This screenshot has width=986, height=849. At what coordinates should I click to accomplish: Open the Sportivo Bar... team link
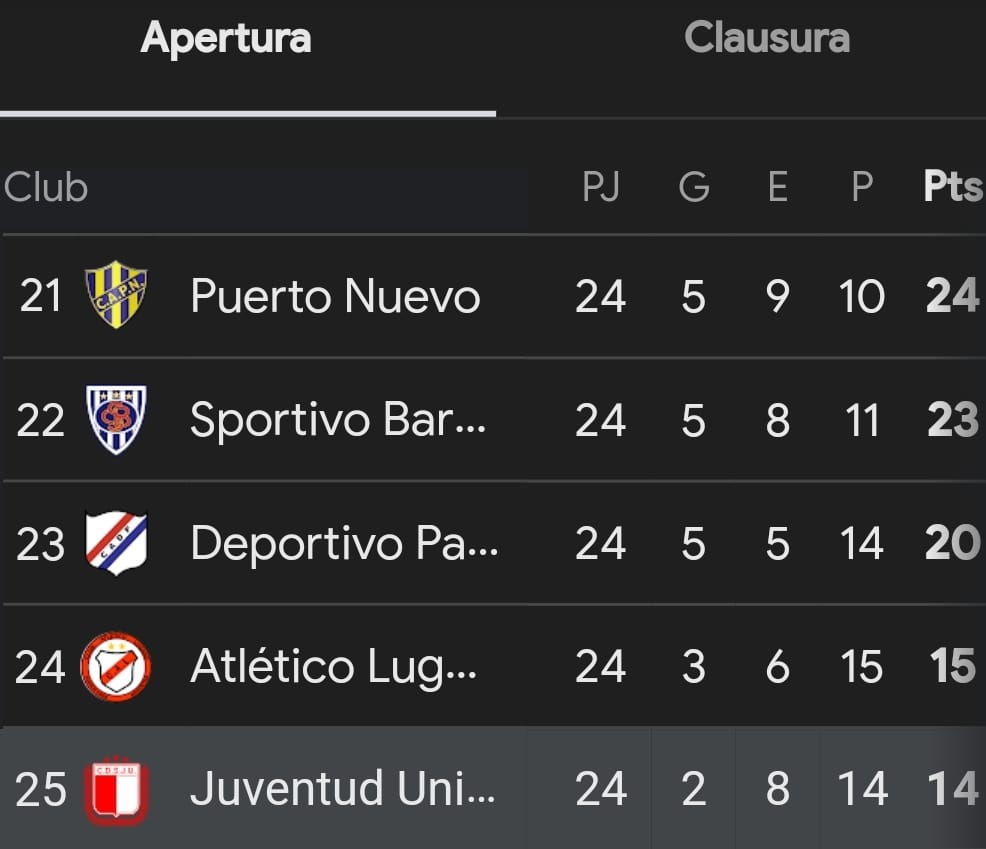(338, 420)
